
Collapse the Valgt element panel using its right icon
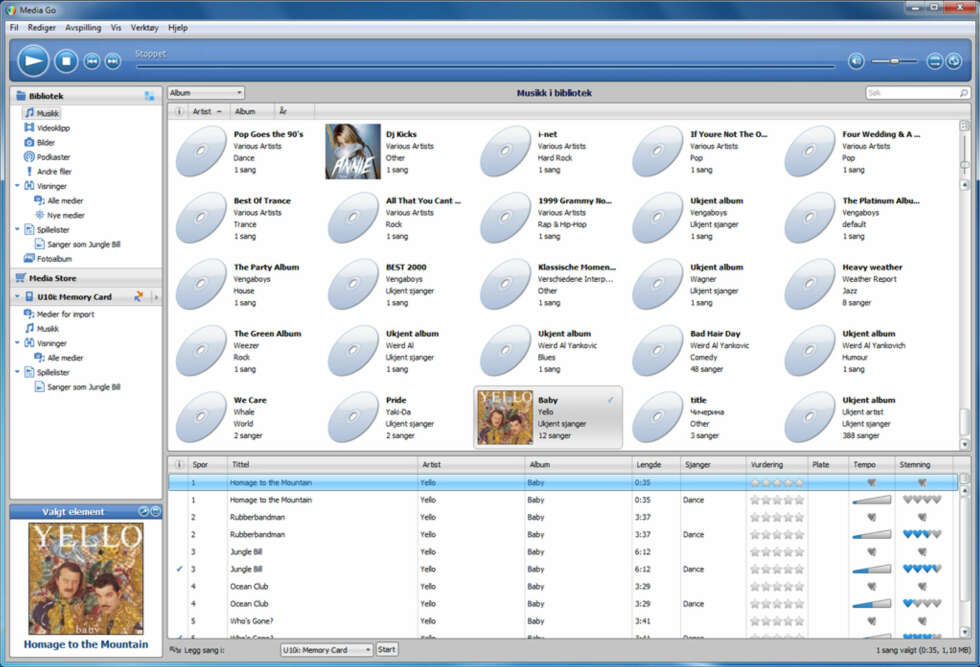click(156, 511)
